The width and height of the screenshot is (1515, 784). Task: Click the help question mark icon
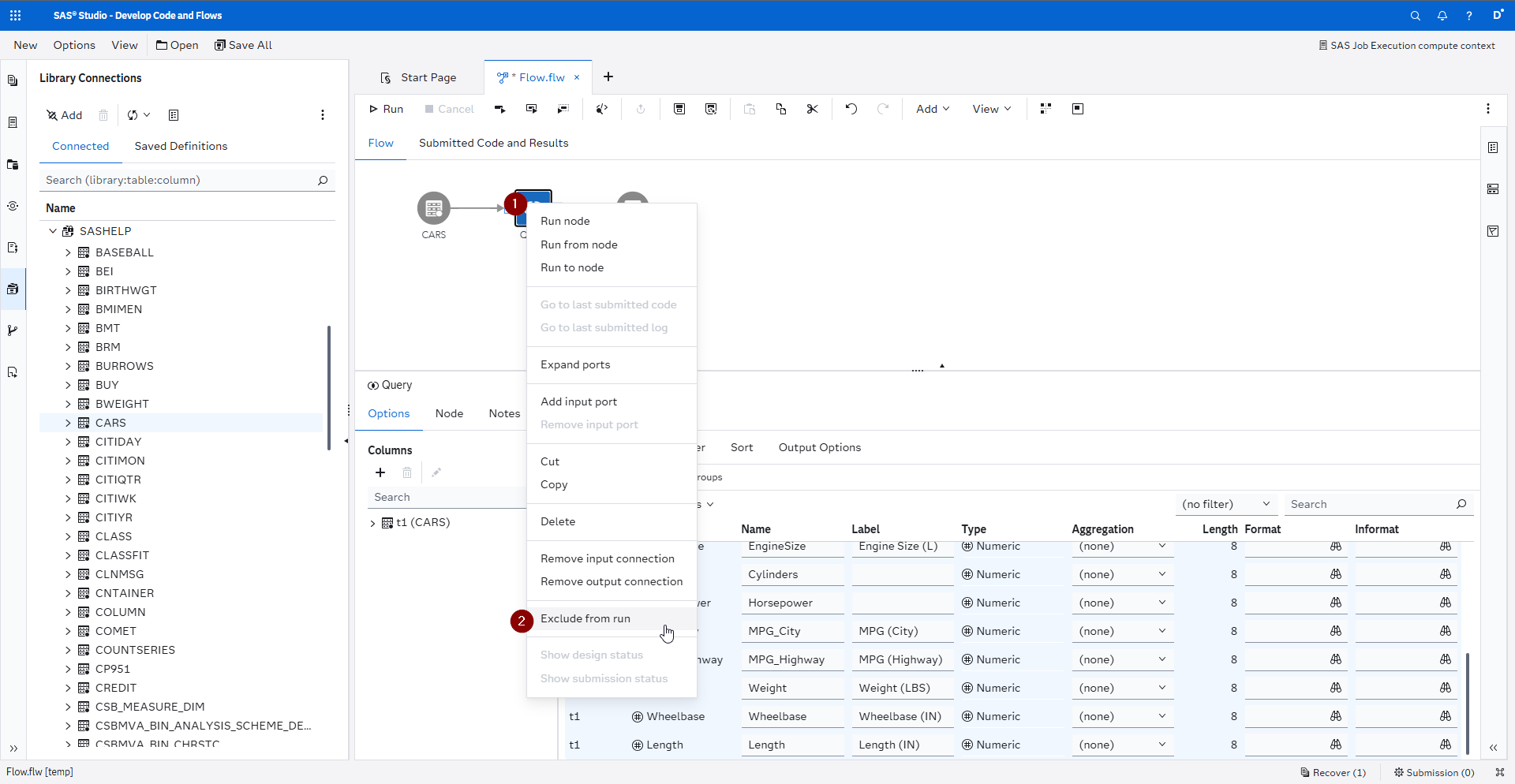1468,16
